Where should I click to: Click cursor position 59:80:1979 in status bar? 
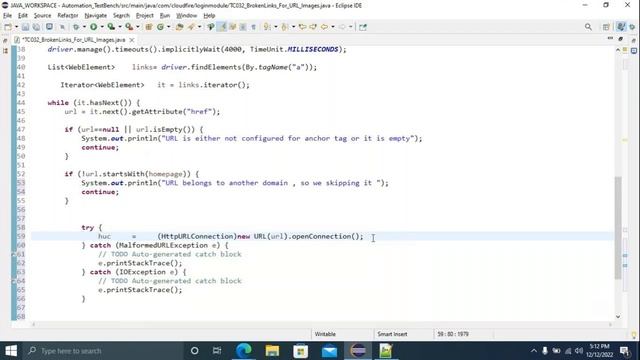point(453,334)
